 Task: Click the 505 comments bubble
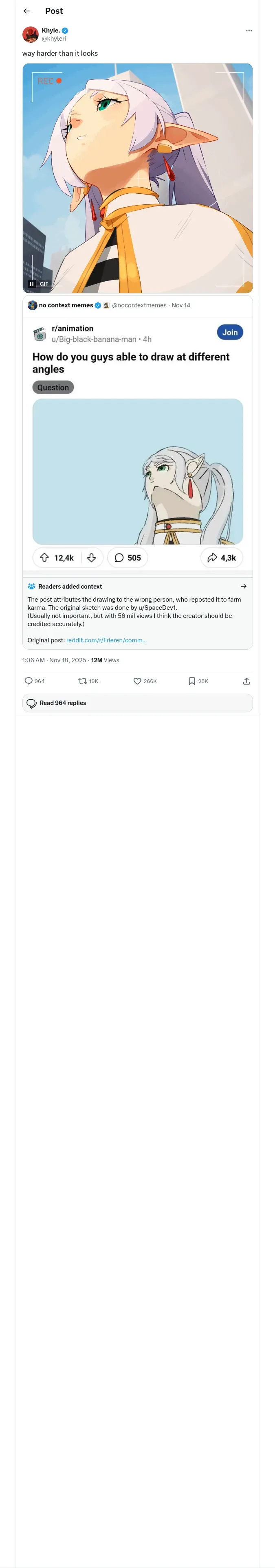128,558
